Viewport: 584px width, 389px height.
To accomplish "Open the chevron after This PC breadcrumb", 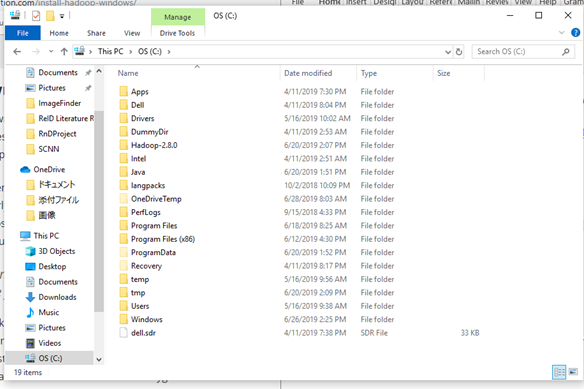I will [131, 51].
